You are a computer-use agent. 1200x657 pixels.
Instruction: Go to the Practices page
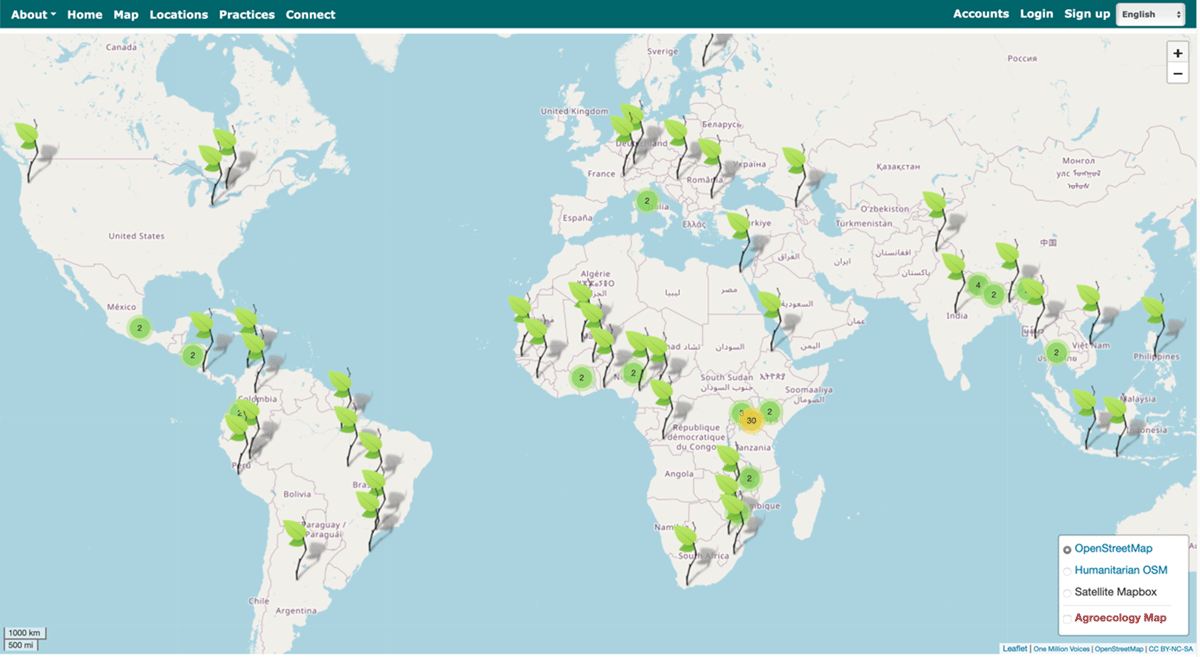(x=246, y=14)
